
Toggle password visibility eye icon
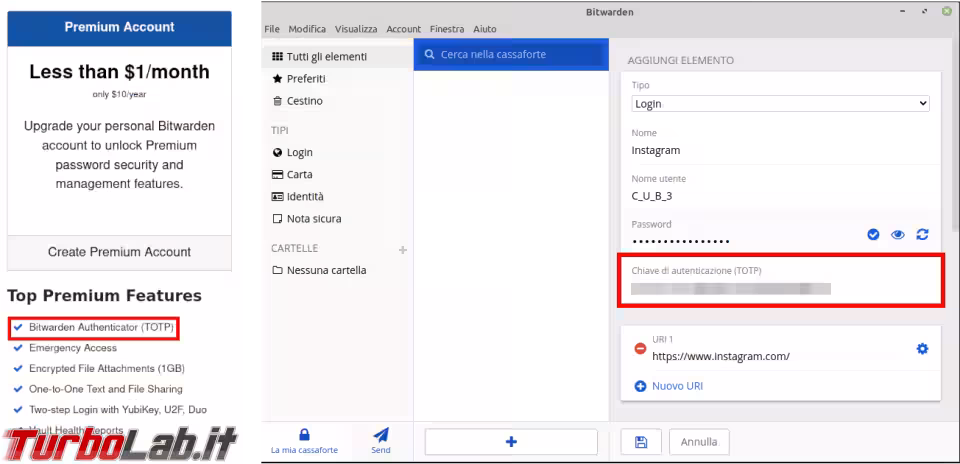tap(897, 234)
